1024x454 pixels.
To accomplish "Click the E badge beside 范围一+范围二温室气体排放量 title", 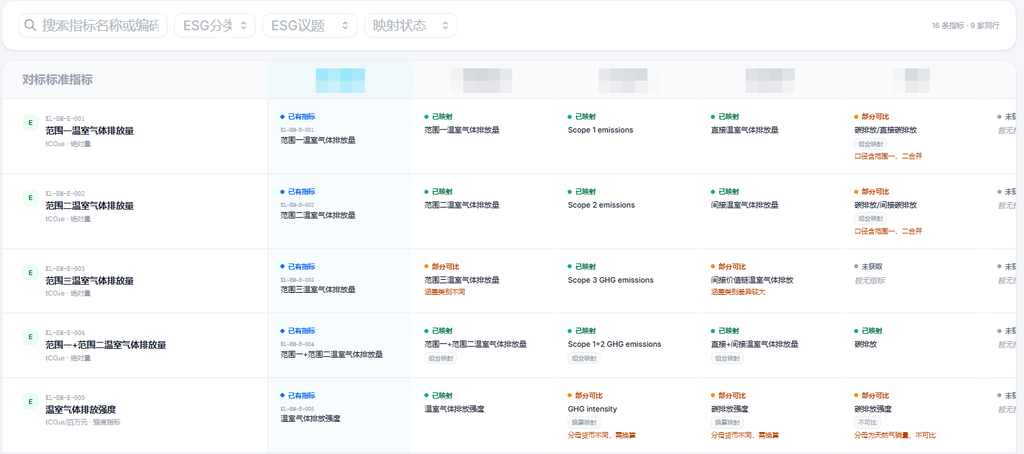I will tap(30, 336).
